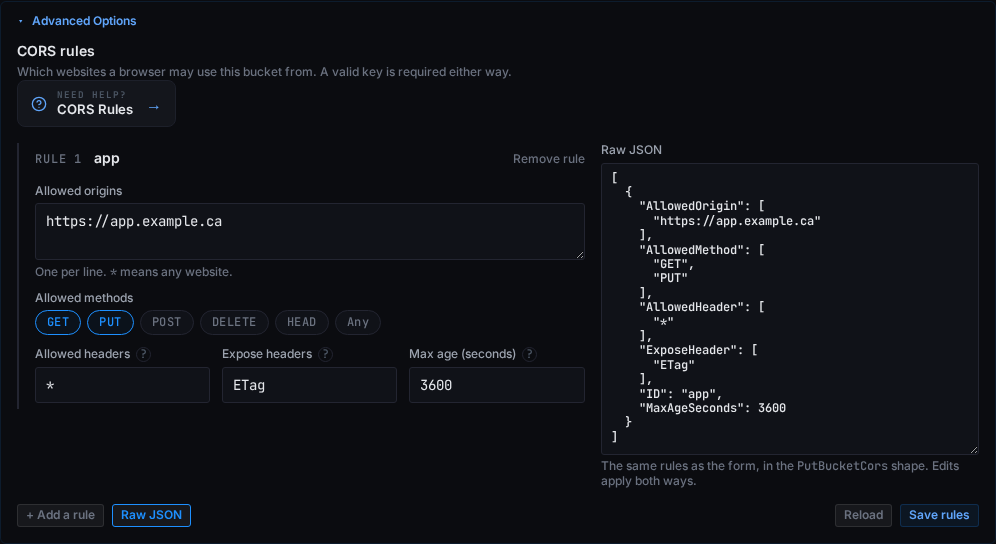
Task: Click the + Add a rule button
Action: pos(60,515)
